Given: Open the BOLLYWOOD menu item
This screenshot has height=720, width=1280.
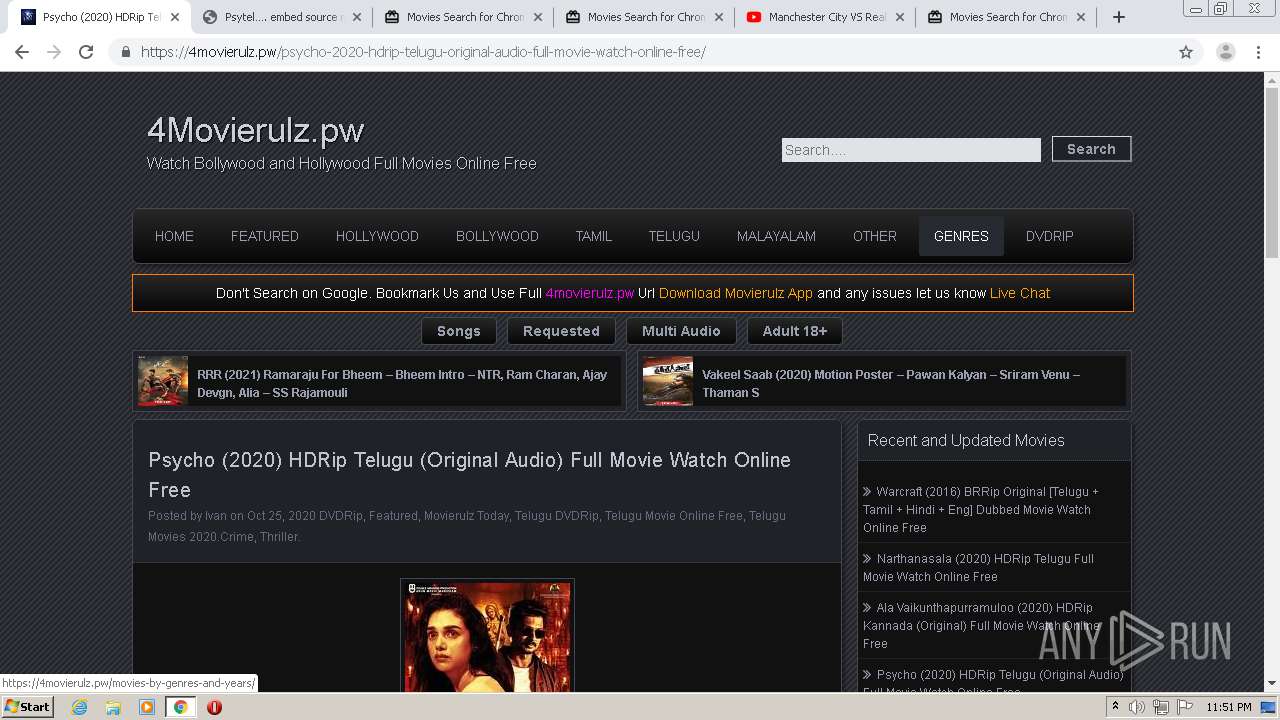Looking at the screenshot, I should 497,236.
